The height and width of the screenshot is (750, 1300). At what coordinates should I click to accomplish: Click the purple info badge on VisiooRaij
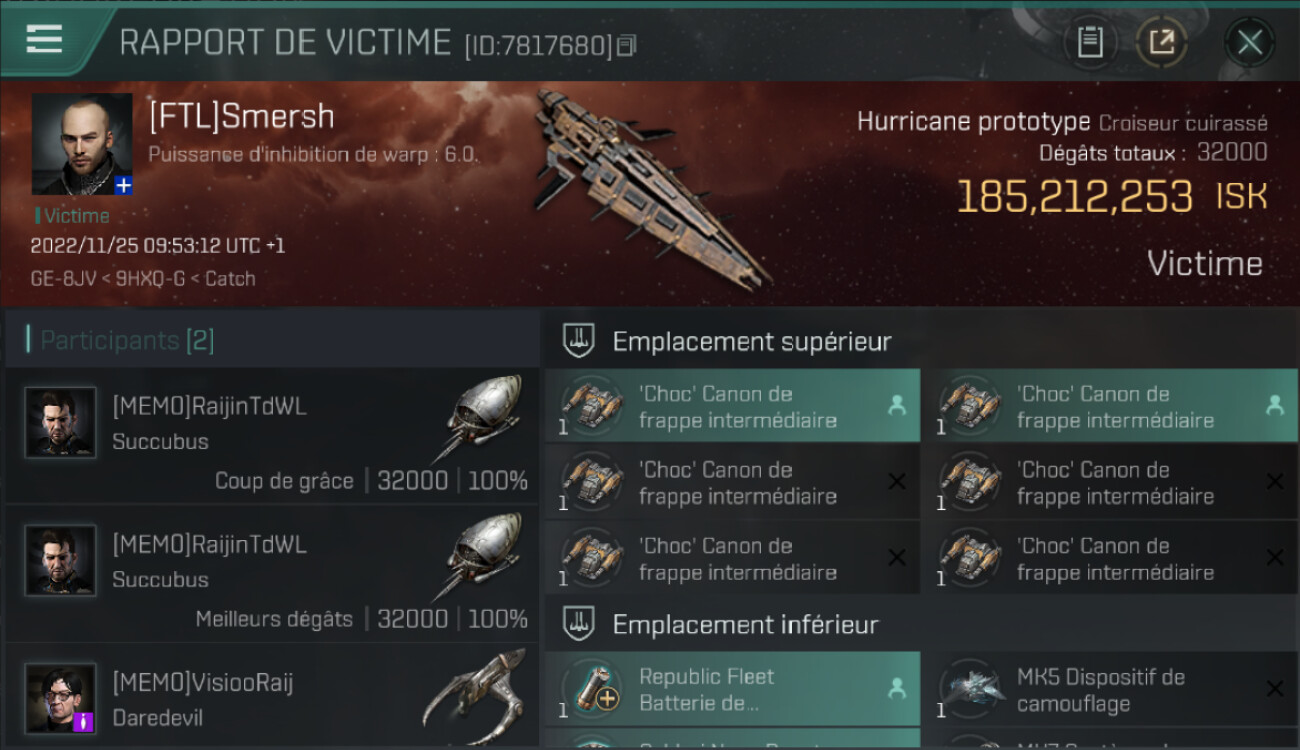click(84, 720)
